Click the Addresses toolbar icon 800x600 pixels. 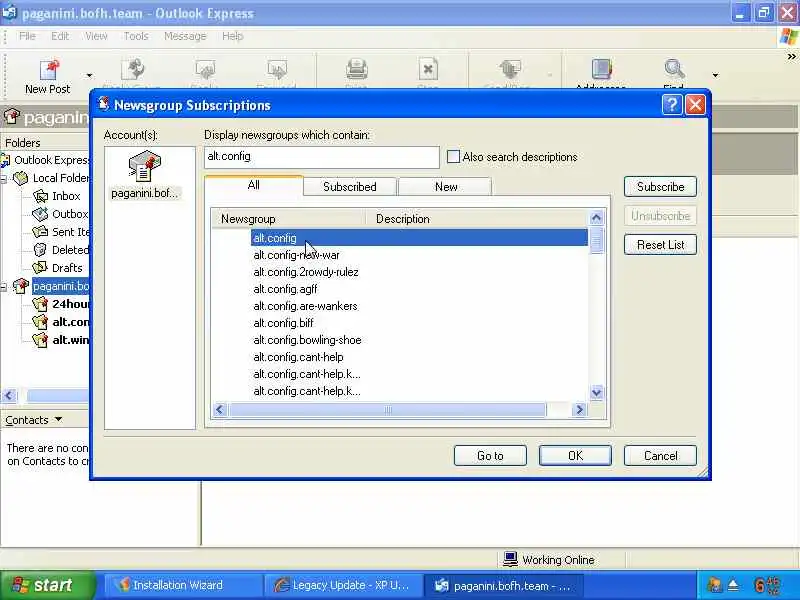click(601, 69)
